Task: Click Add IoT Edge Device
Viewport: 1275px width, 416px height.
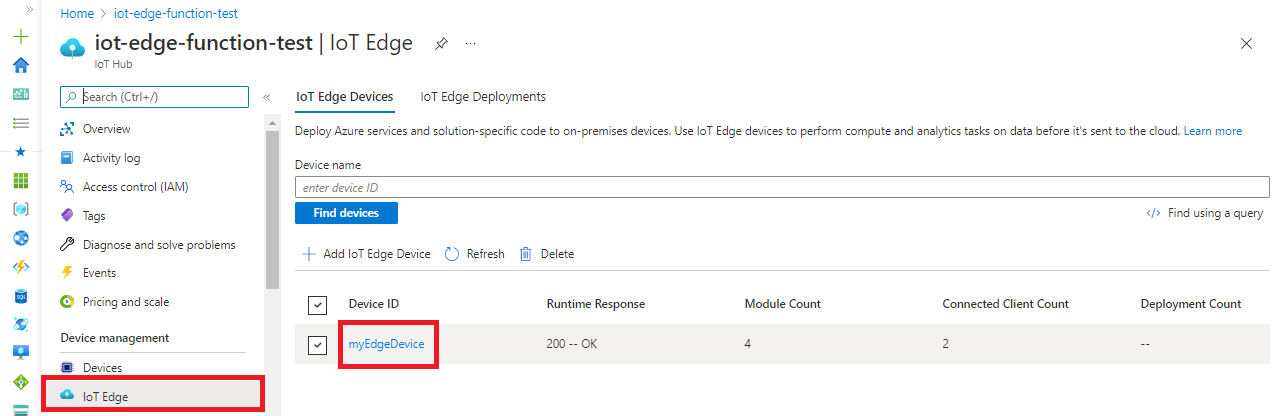Action: (x=366, y=254)
